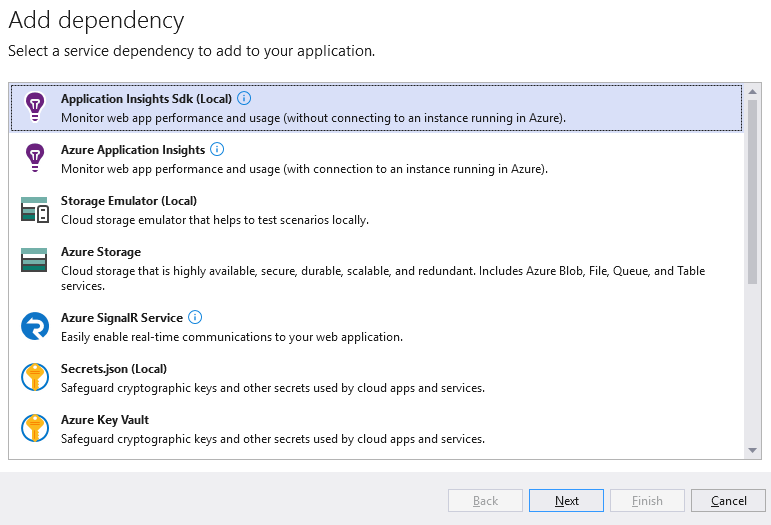Click the dependency list scrollbar thumb
771x525 pixels.
(x=752, y=192)
